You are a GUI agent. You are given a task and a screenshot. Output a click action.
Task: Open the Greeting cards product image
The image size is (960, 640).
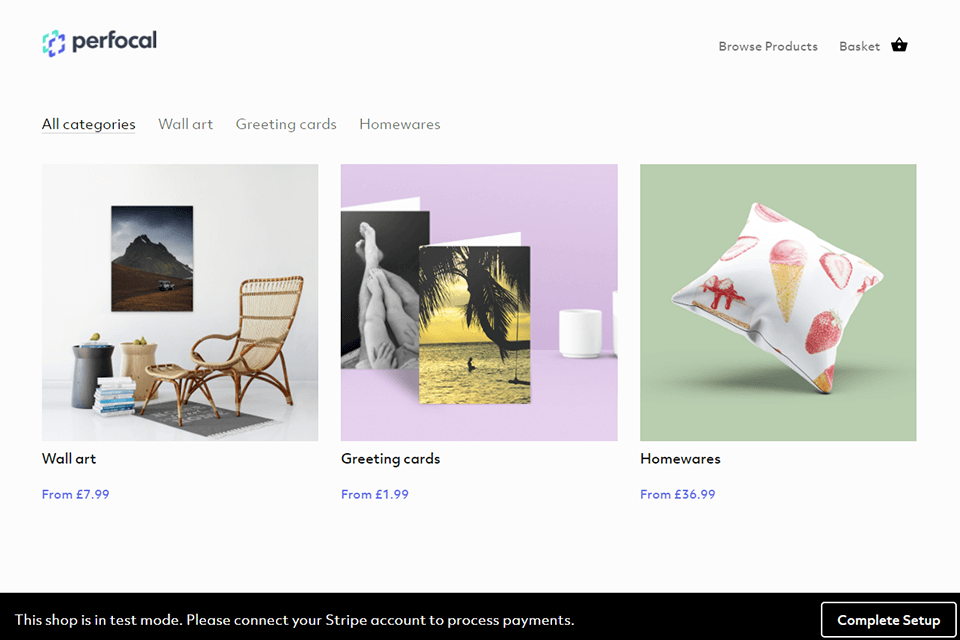pyautogui.click(x=479, y=302)
